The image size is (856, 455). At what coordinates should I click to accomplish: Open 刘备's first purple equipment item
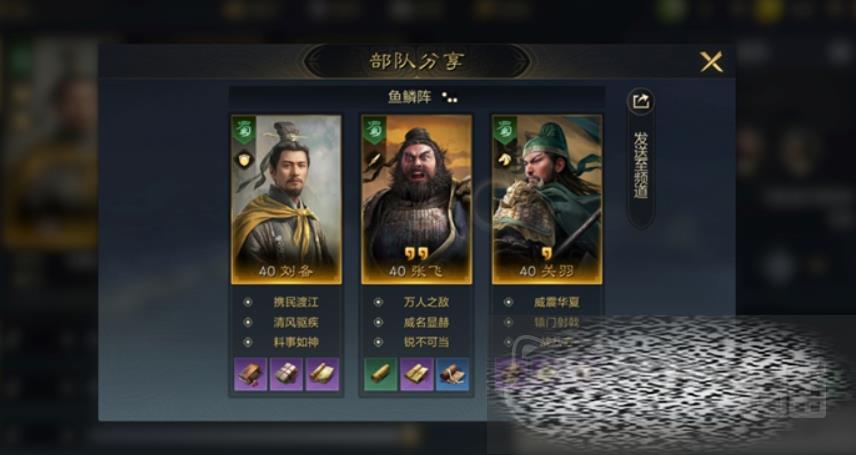point(251,374)
